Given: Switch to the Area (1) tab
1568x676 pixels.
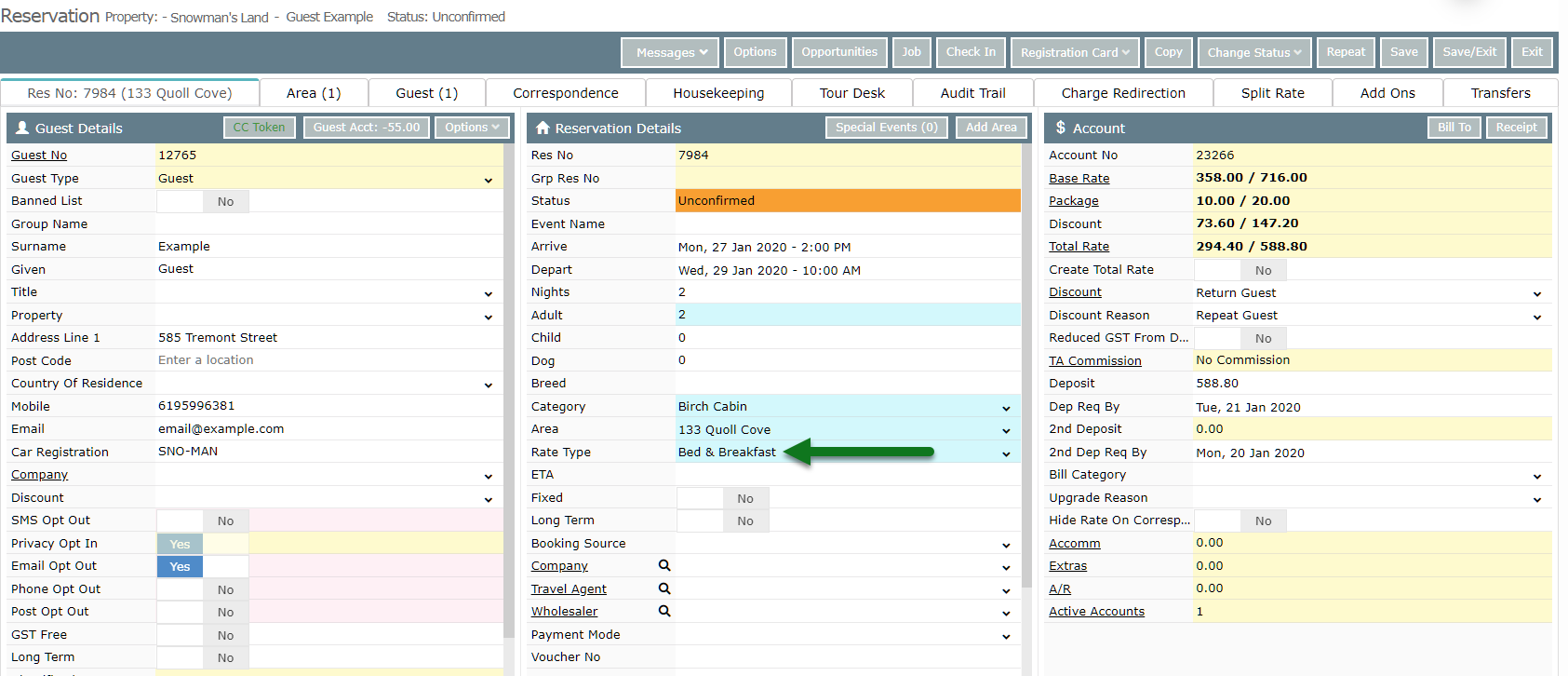Looking at the screenshot, I should 314,93.
